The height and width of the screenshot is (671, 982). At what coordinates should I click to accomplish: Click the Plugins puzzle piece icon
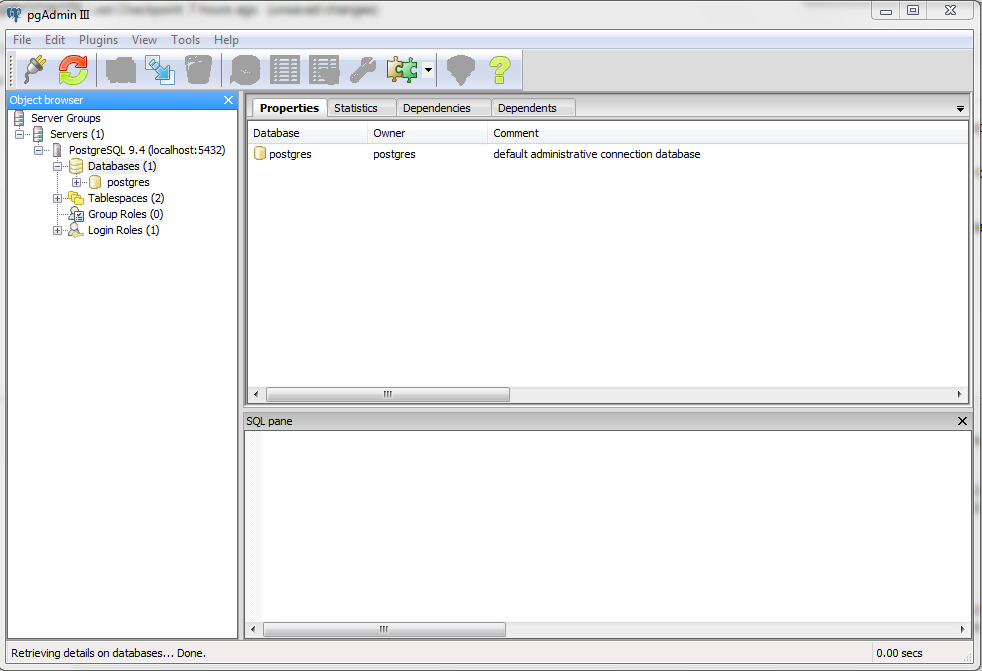[402, 69]
